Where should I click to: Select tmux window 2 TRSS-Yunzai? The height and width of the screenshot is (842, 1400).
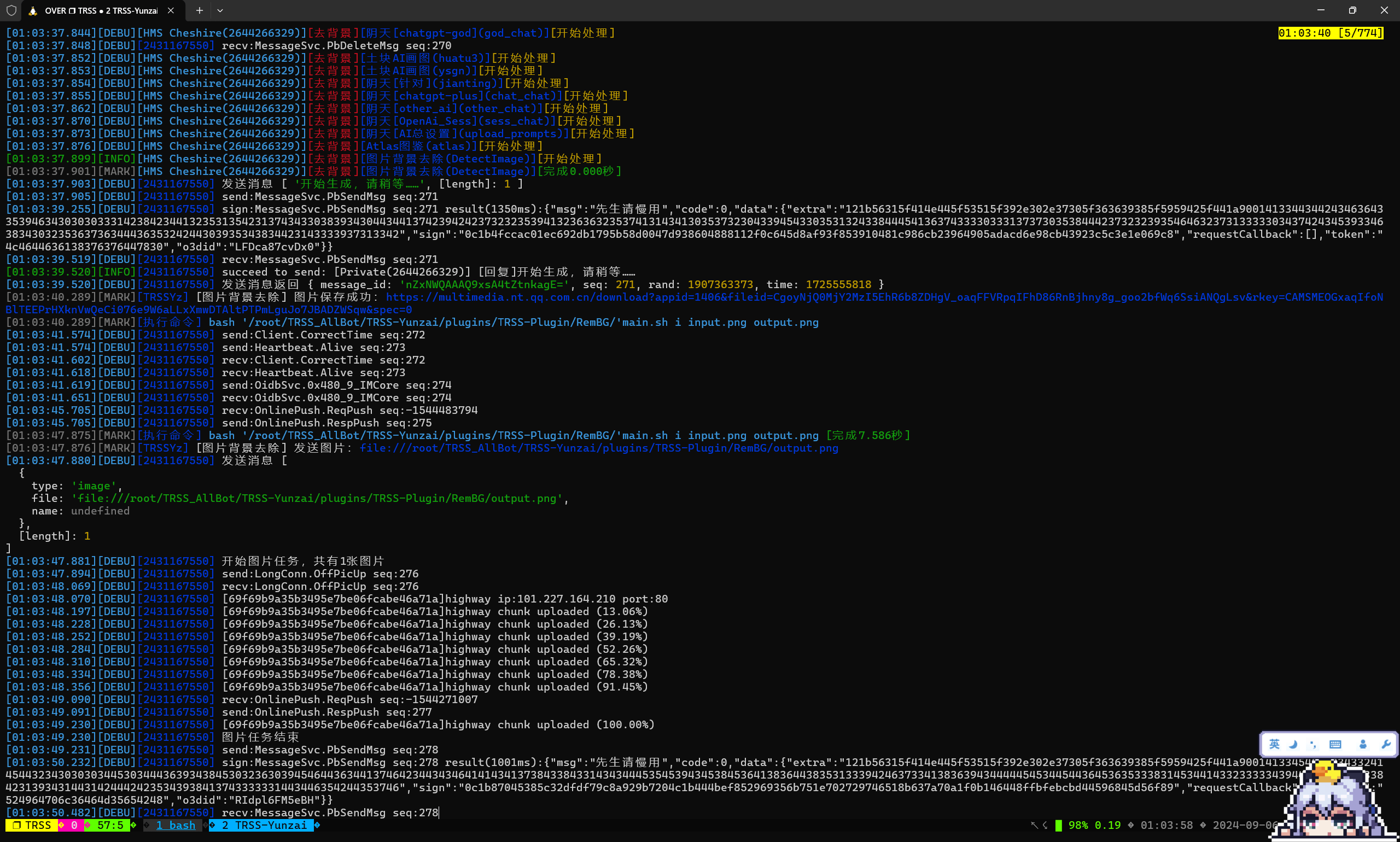coord(264,825)
